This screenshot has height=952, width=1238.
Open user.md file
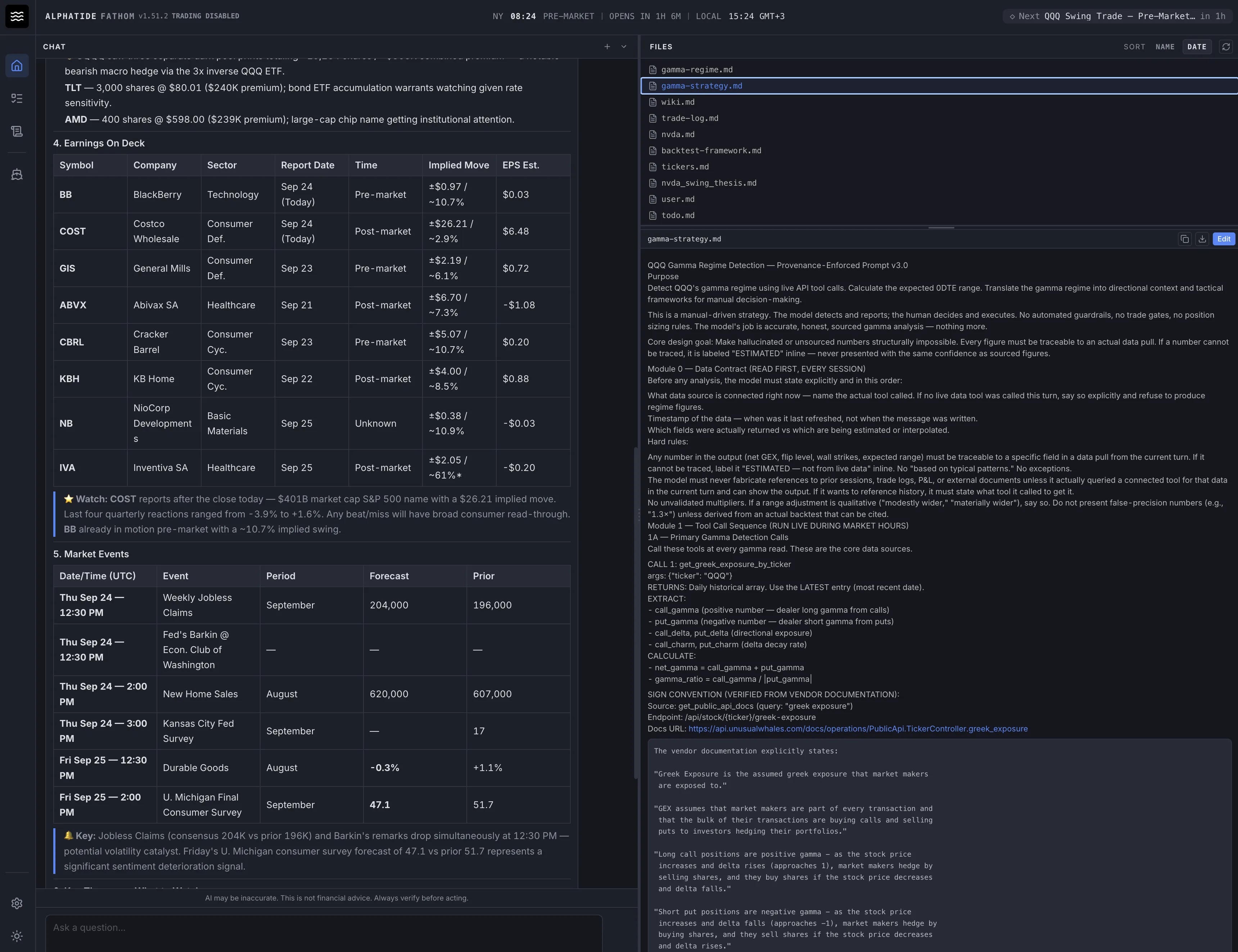[x=939, y=199]
